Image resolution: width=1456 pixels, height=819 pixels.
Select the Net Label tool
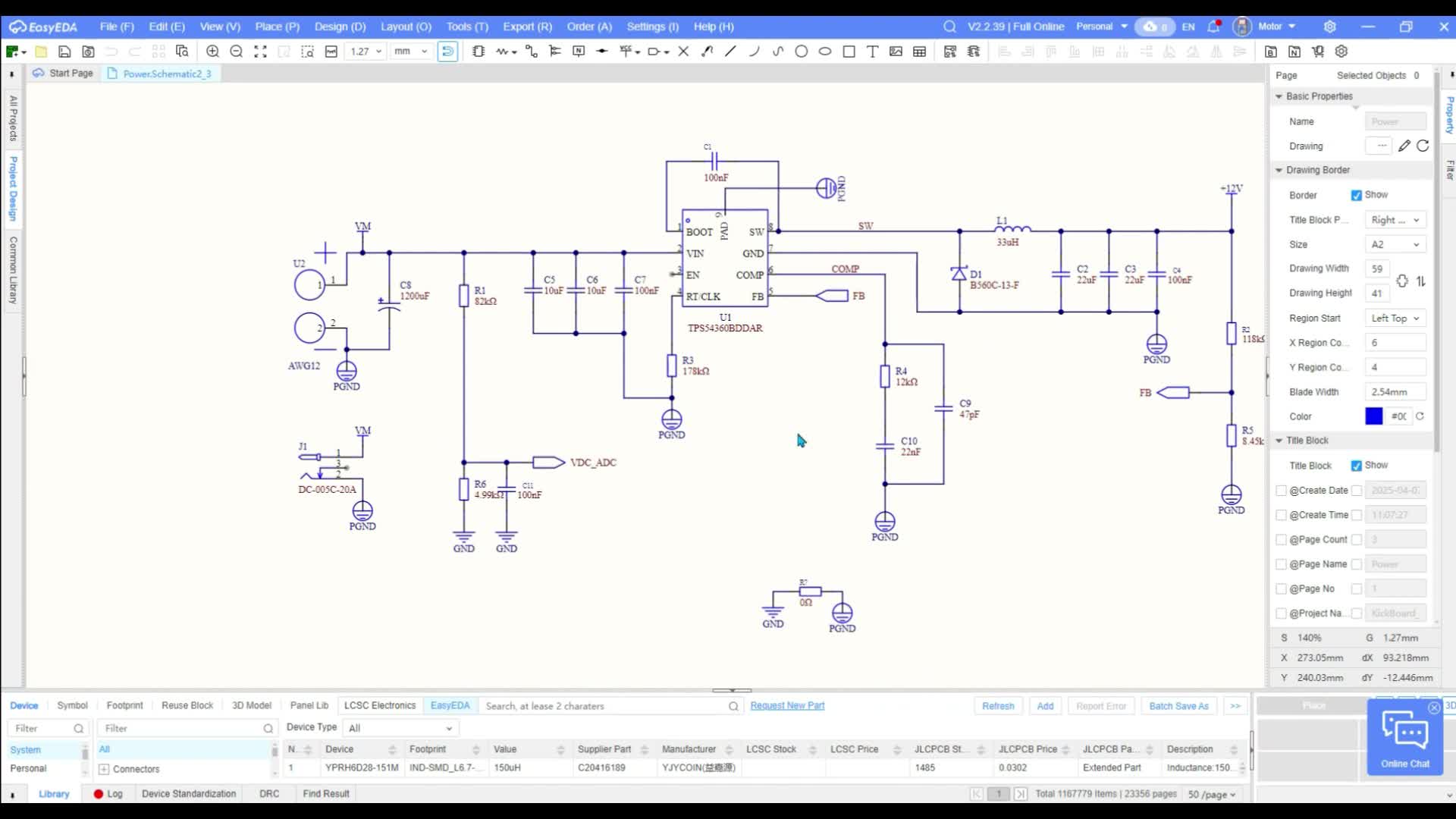click(x=579, y=52)
